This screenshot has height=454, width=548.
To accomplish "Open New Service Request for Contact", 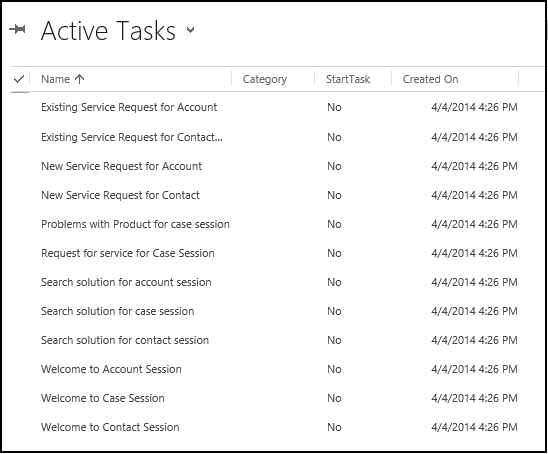I will [x=120, y=195].
